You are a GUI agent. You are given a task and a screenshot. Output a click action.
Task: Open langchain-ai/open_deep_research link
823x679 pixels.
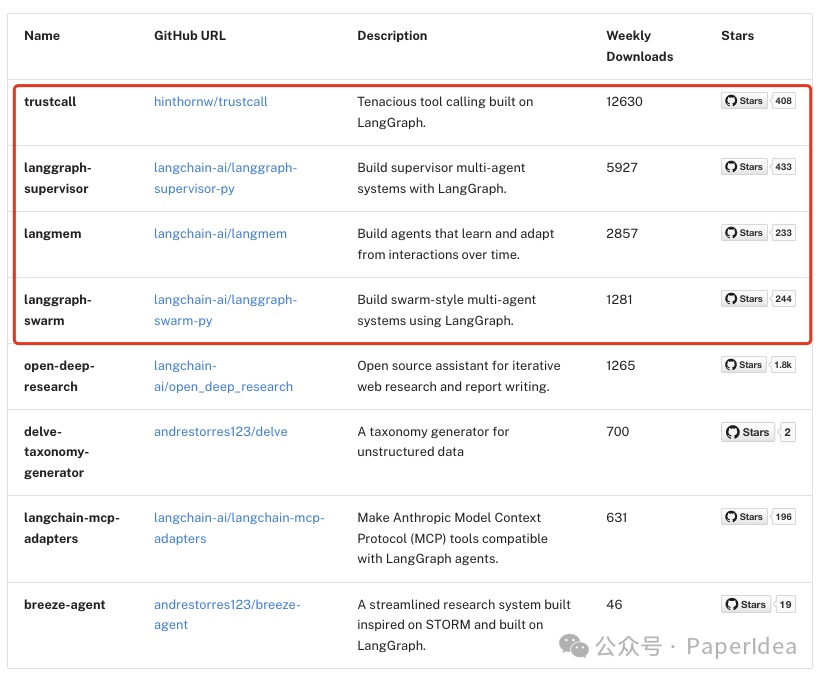[223, 376]
